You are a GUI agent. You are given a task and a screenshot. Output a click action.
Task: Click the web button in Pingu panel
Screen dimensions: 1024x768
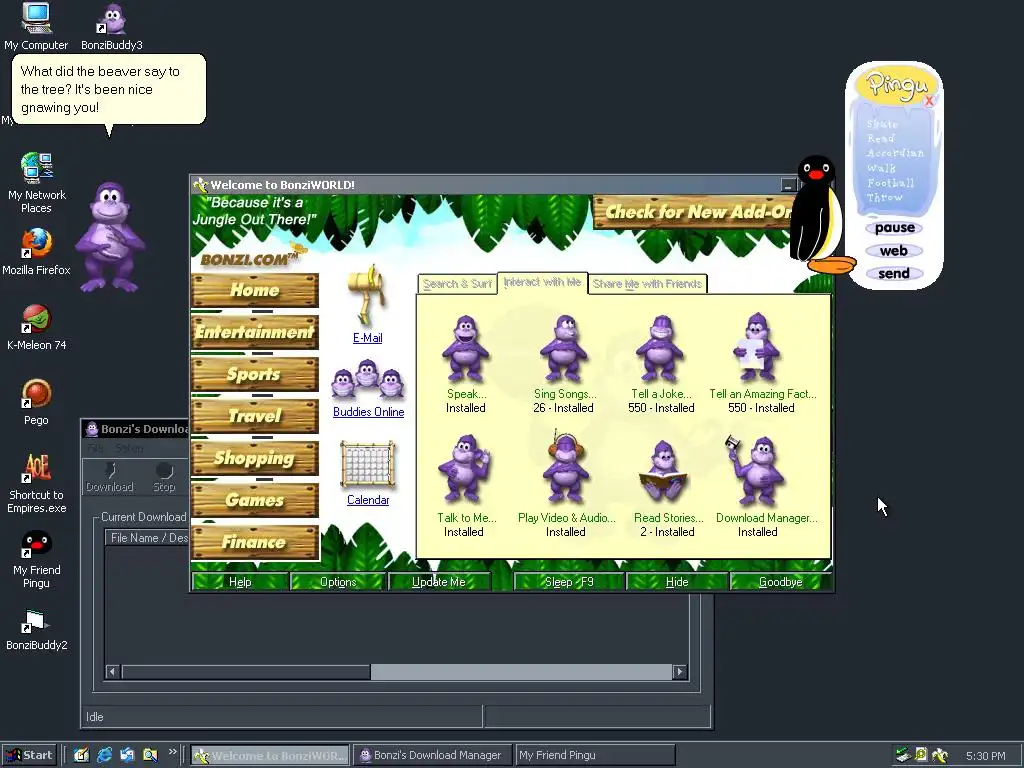coord(893,251)
